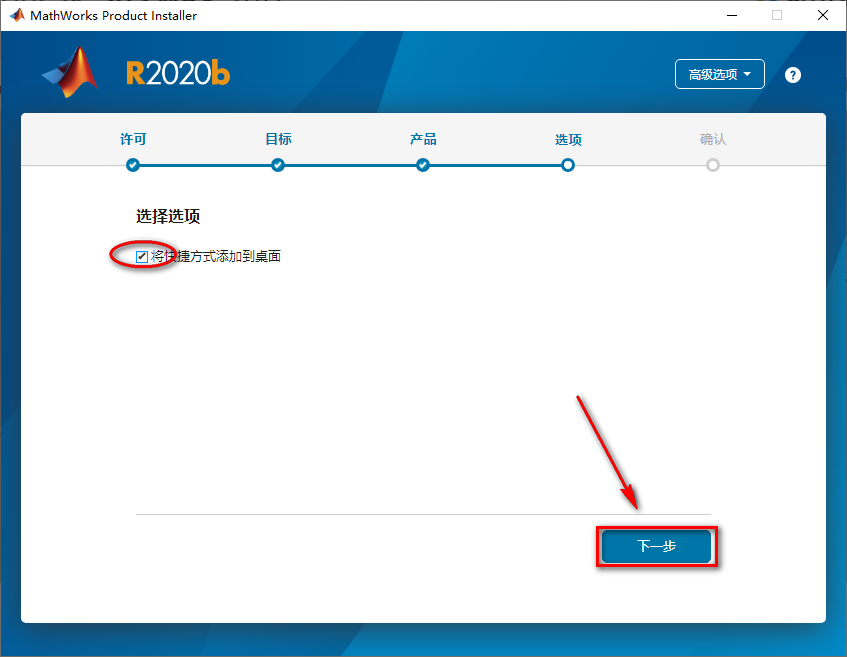Click the completed 目标 step checkmark circle
Screen dimensions: 847x657
tap(278, 165)
